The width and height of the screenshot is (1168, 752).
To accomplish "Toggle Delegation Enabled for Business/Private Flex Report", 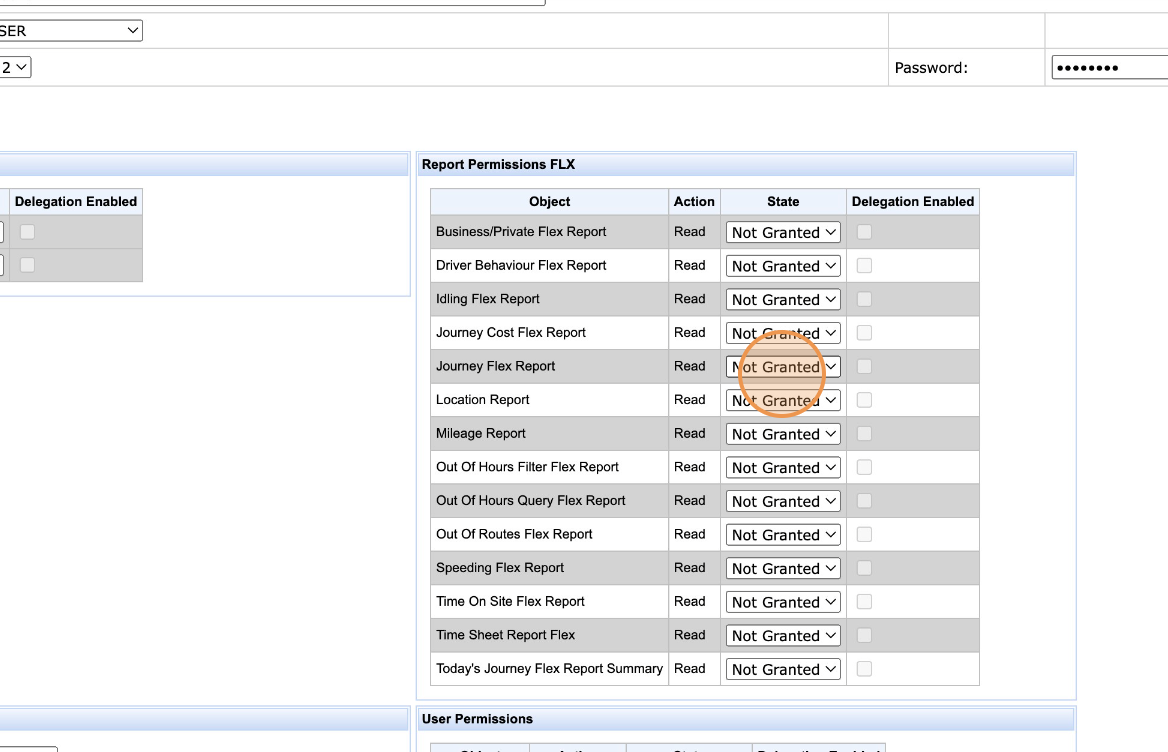I will tap(864, 232).
